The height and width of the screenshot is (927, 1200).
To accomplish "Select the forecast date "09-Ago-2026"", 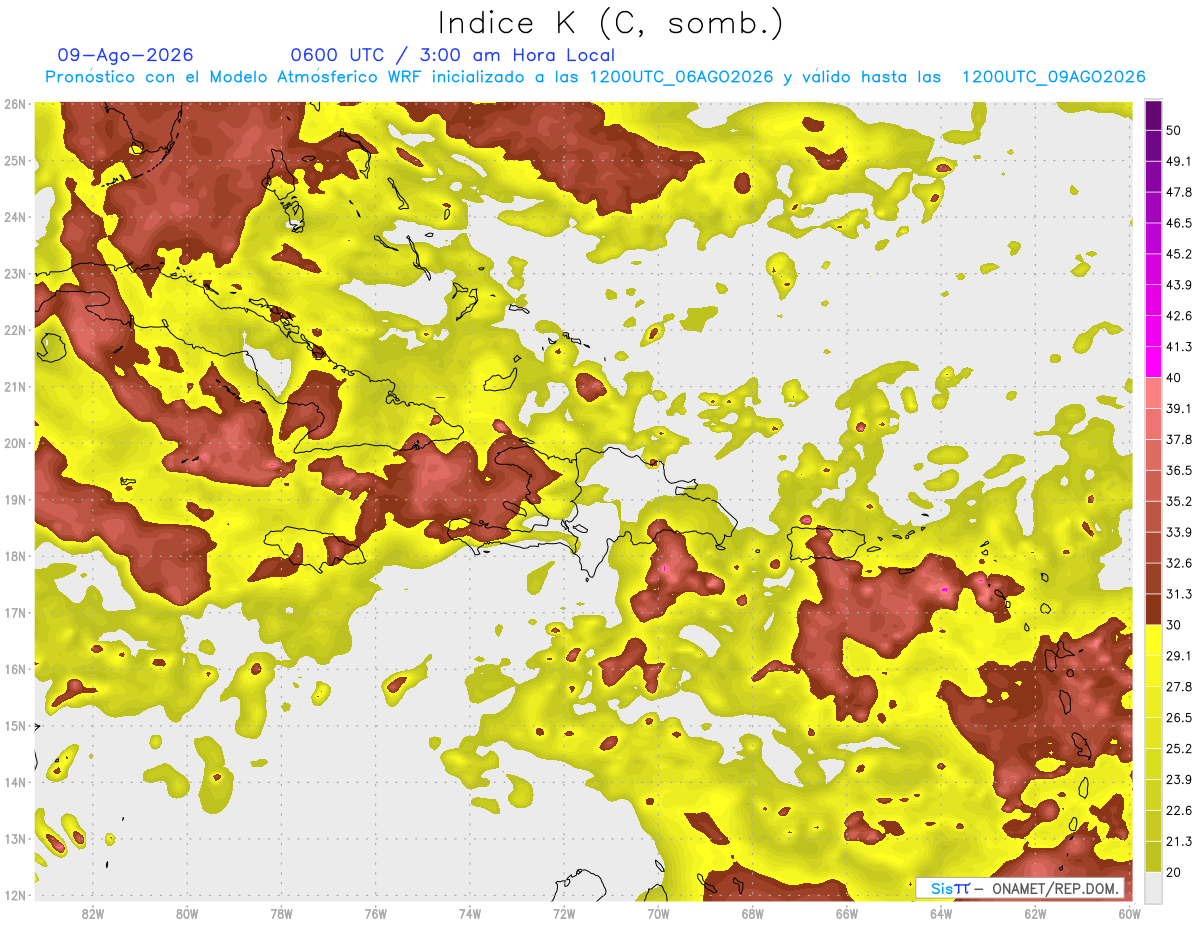I will tap(126, 55).
